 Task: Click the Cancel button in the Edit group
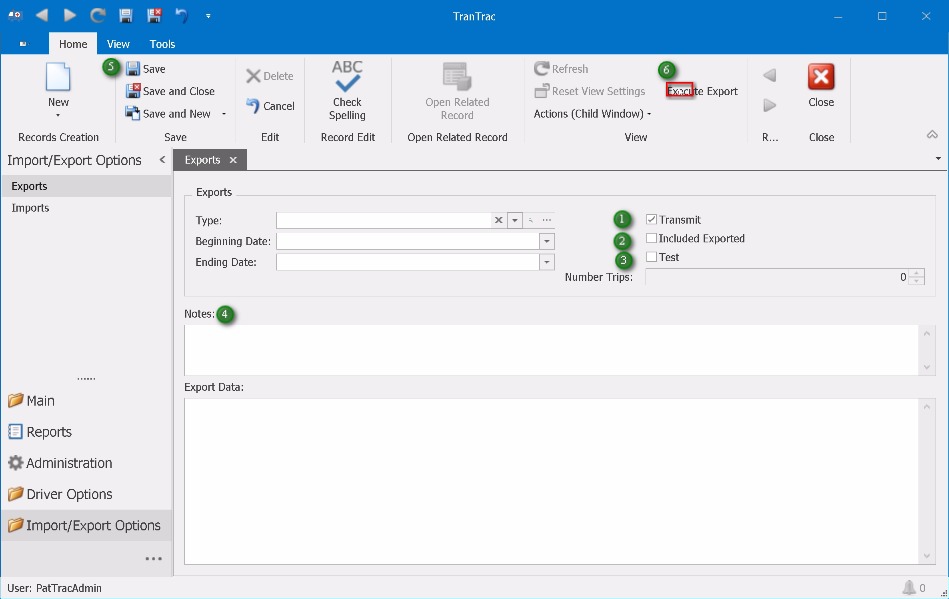[x=270, y=106]
